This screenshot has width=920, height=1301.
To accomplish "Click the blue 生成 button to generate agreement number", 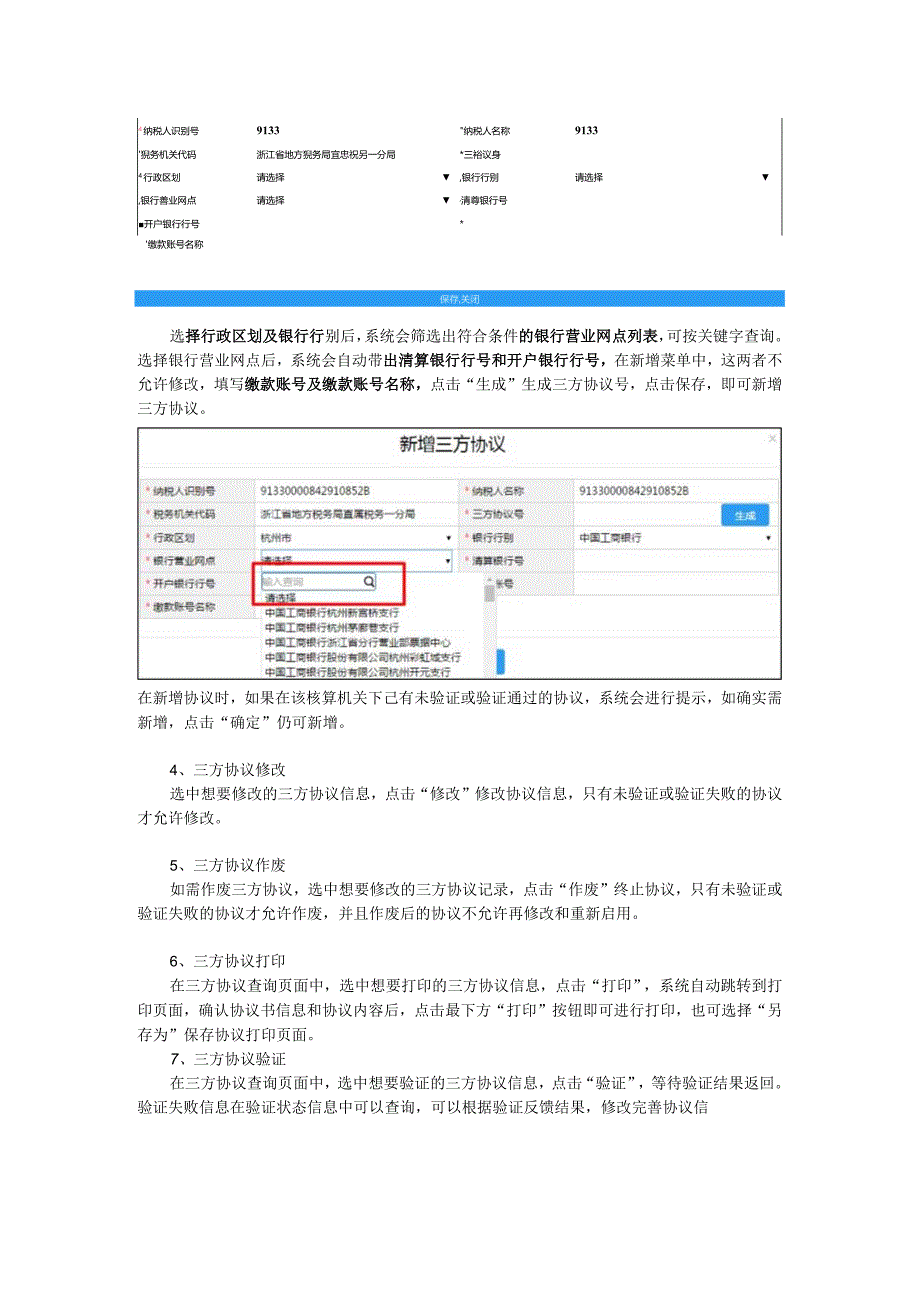I will coord(745,514).
